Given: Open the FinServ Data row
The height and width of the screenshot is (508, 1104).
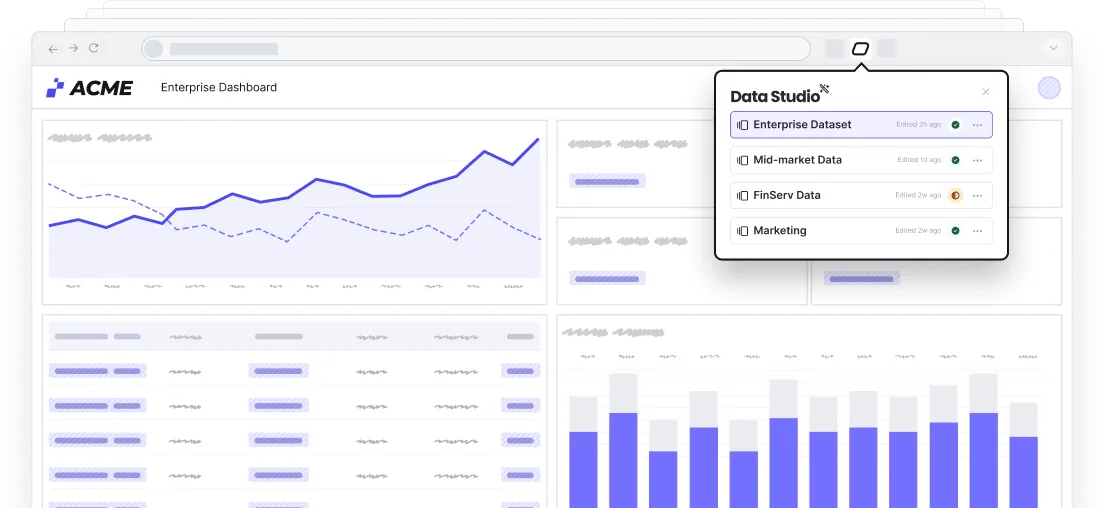Looking at the screenshot, I should pos(861,195).
